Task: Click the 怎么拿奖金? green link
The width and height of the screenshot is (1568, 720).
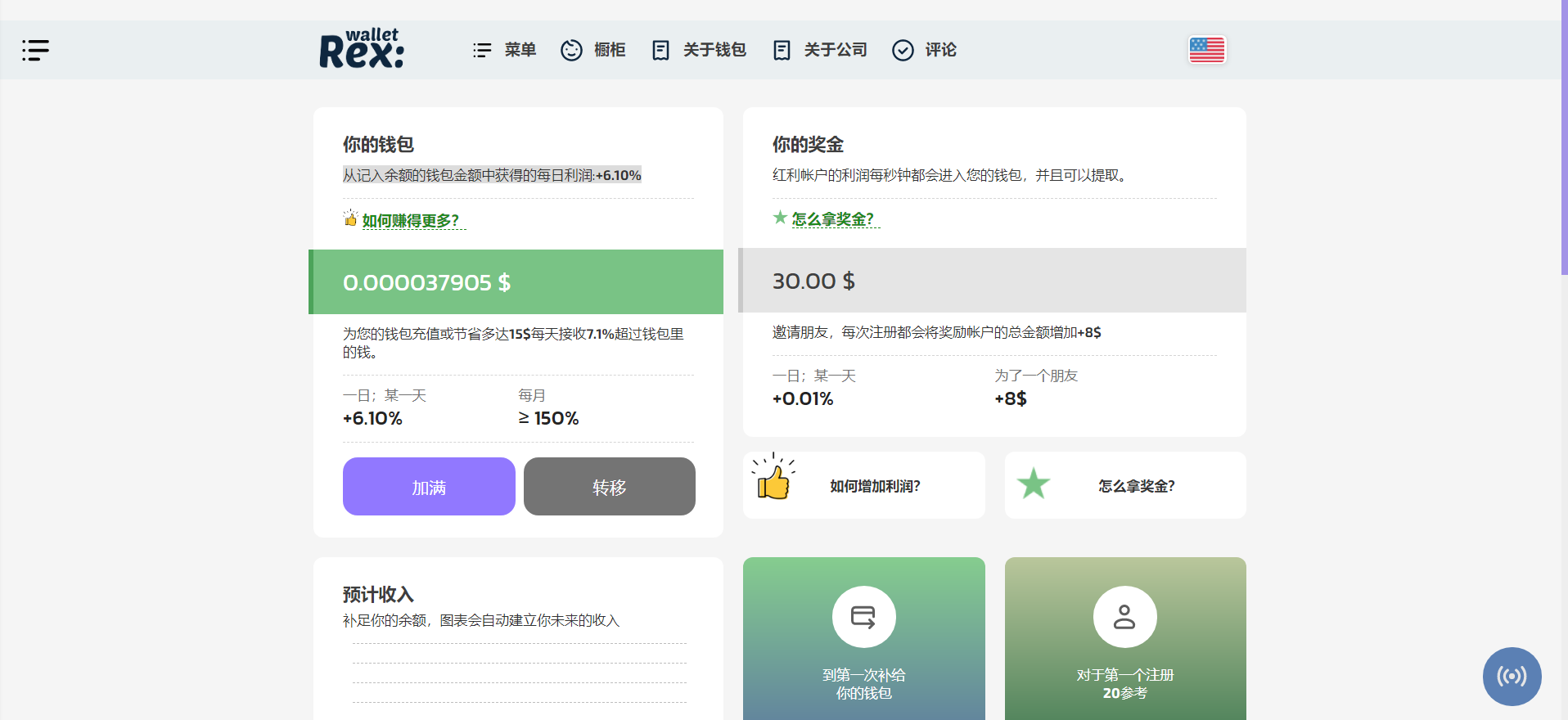Action: click(x=832, y=219)
